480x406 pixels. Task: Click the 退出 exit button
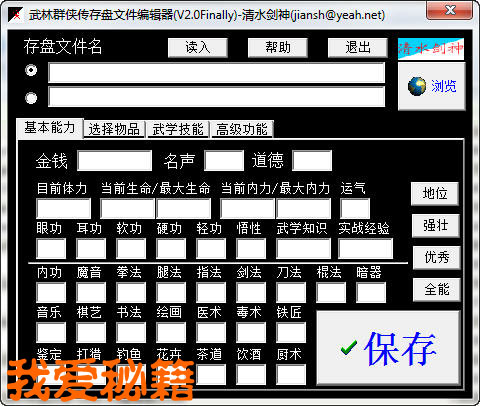358,47
